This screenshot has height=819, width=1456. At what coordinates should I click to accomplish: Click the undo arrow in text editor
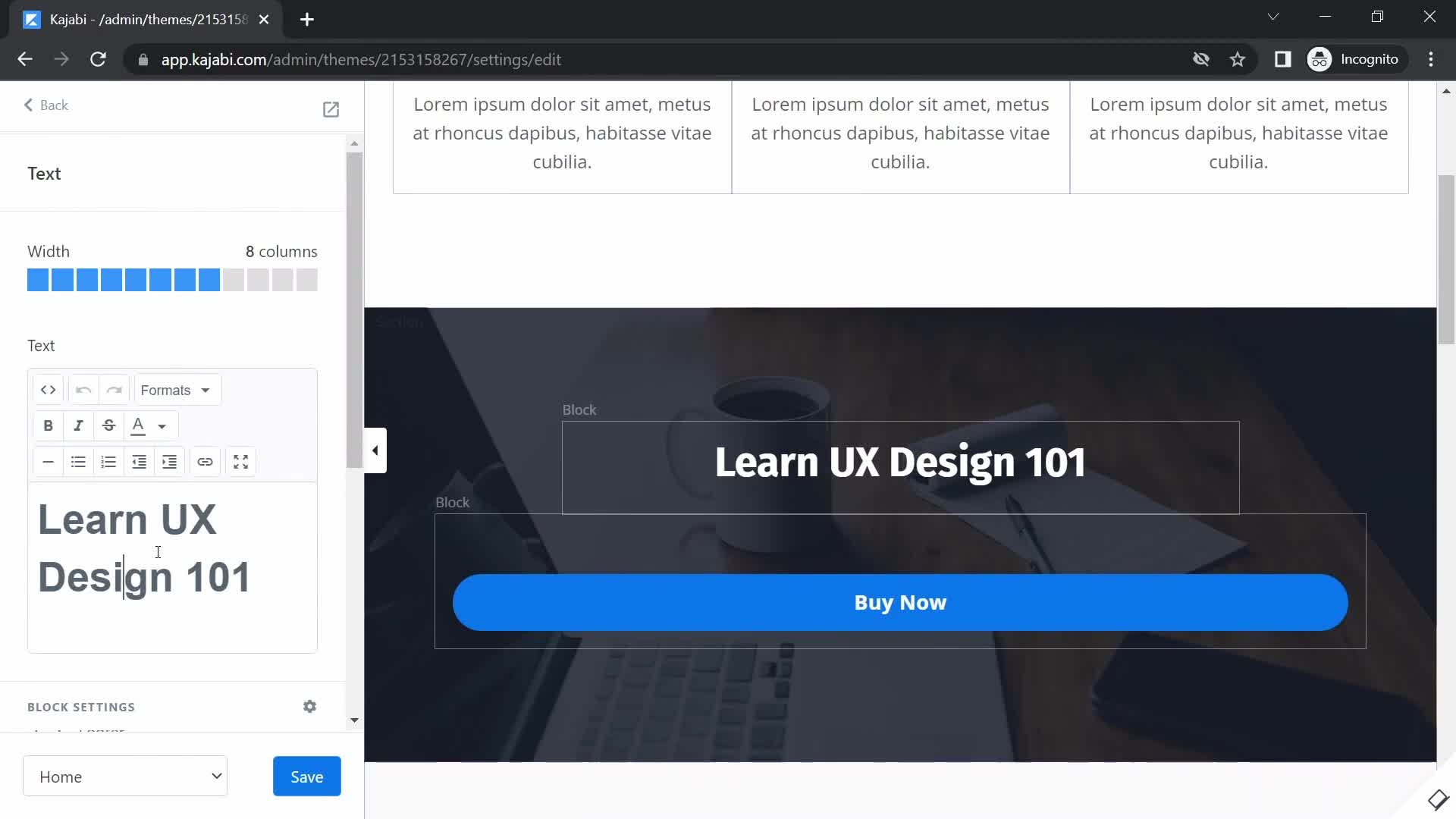[x=83, y=390]
